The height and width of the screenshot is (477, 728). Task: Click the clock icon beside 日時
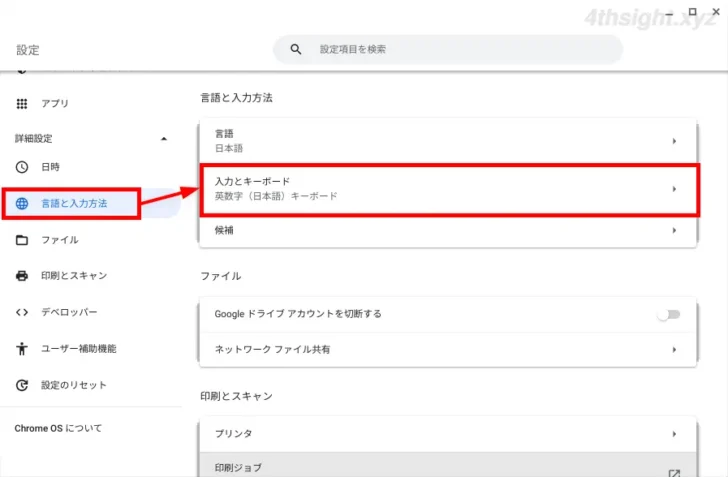pos(22,167)
